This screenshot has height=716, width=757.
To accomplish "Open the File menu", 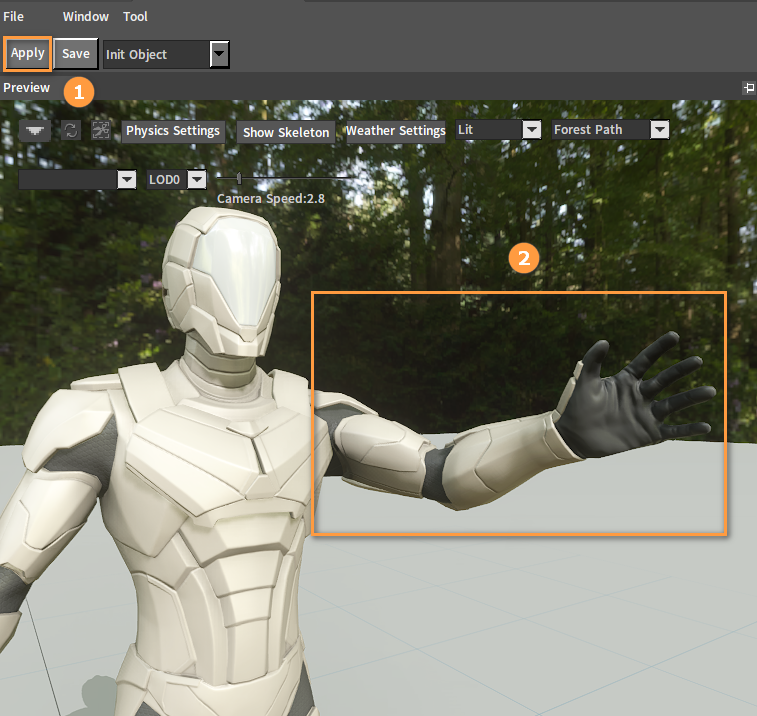I will click(x=14, y=16).
